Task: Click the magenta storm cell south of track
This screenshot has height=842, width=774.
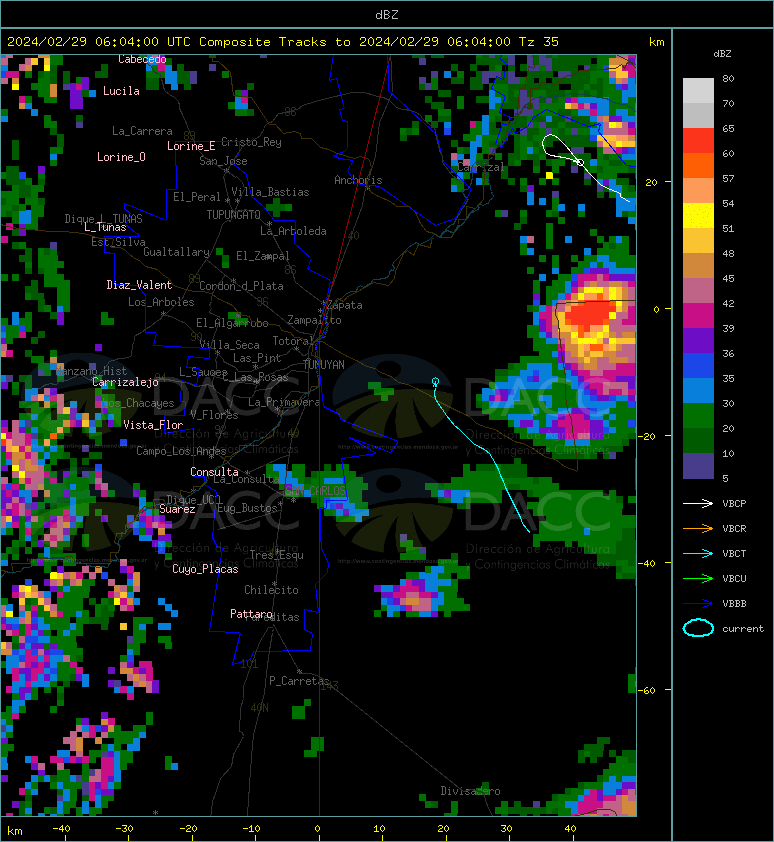Action: (x=415, y=595)
